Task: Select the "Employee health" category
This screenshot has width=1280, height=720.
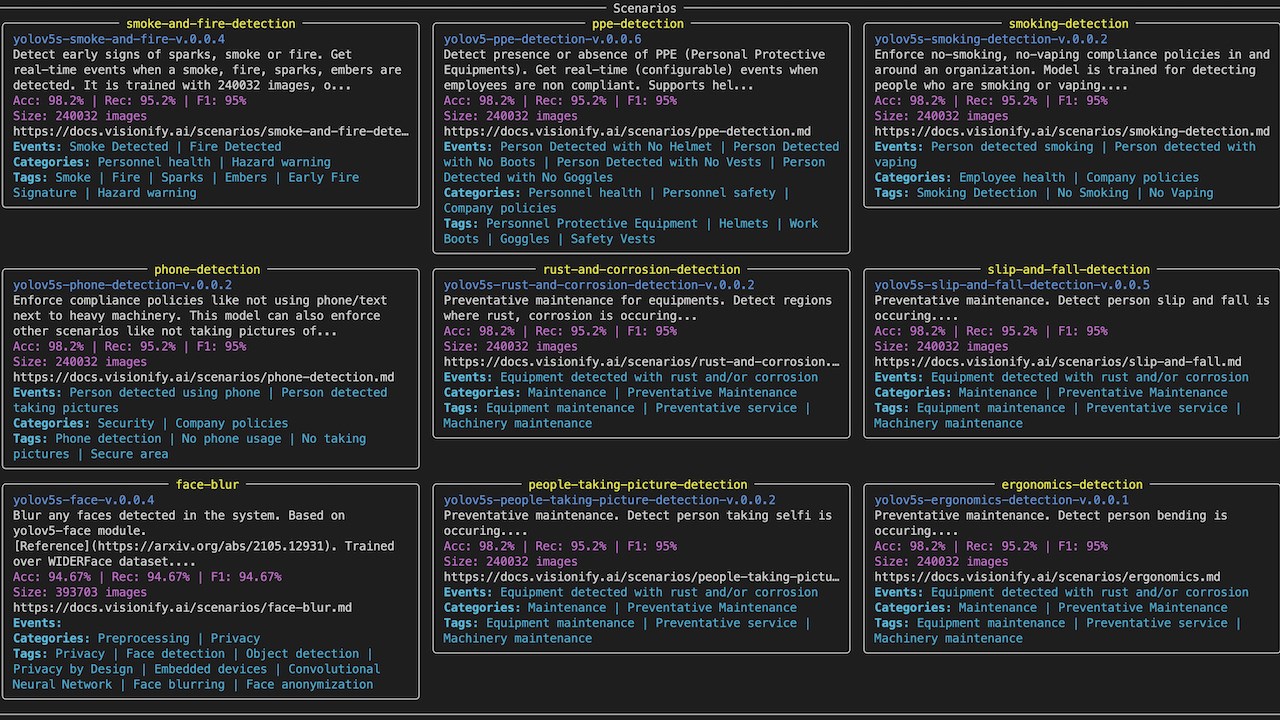Action: (x=1012, y=177)
